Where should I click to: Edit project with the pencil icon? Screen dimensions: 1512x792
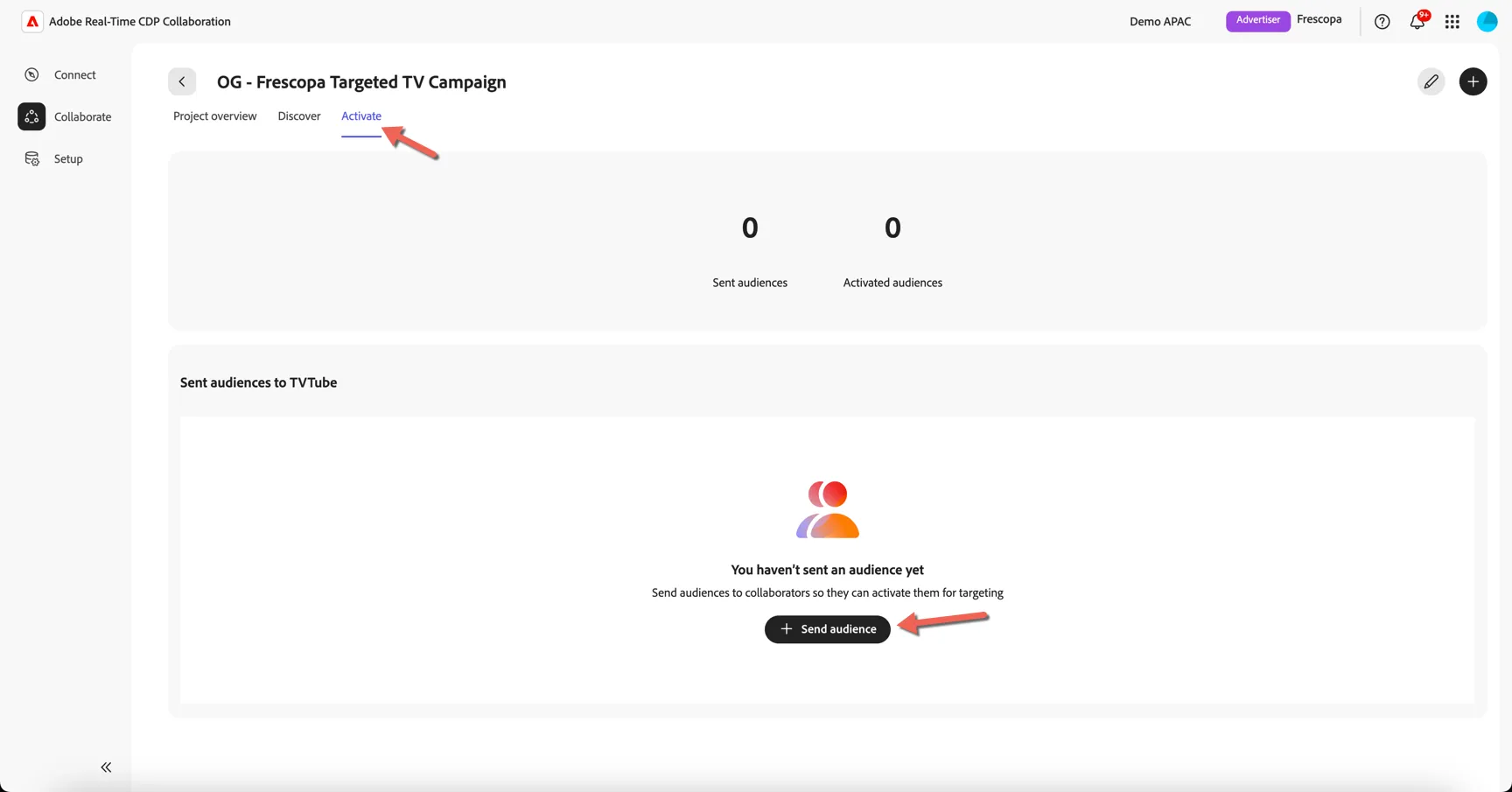point(1431,81)
